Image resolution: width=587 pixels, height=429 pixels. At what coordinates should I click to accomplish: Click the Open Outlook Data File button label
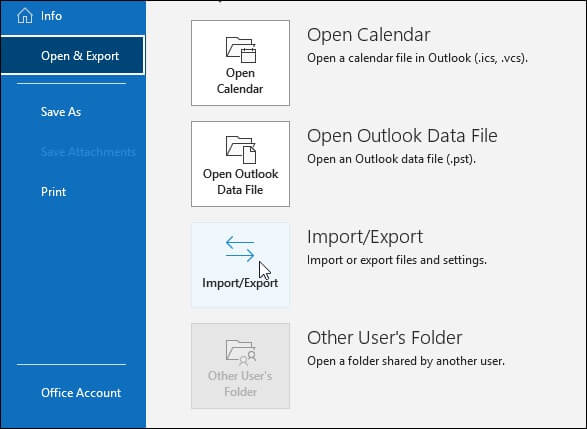point(240,182)
